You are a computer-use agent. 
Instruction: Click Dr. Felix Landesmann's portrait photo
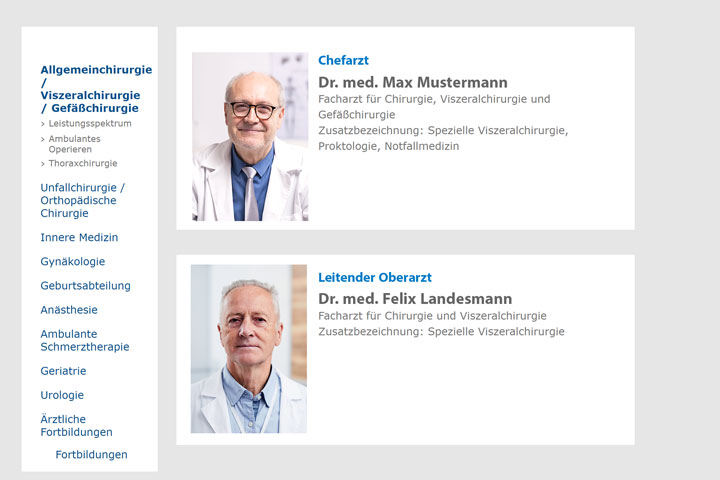click(x=249, y=349)
